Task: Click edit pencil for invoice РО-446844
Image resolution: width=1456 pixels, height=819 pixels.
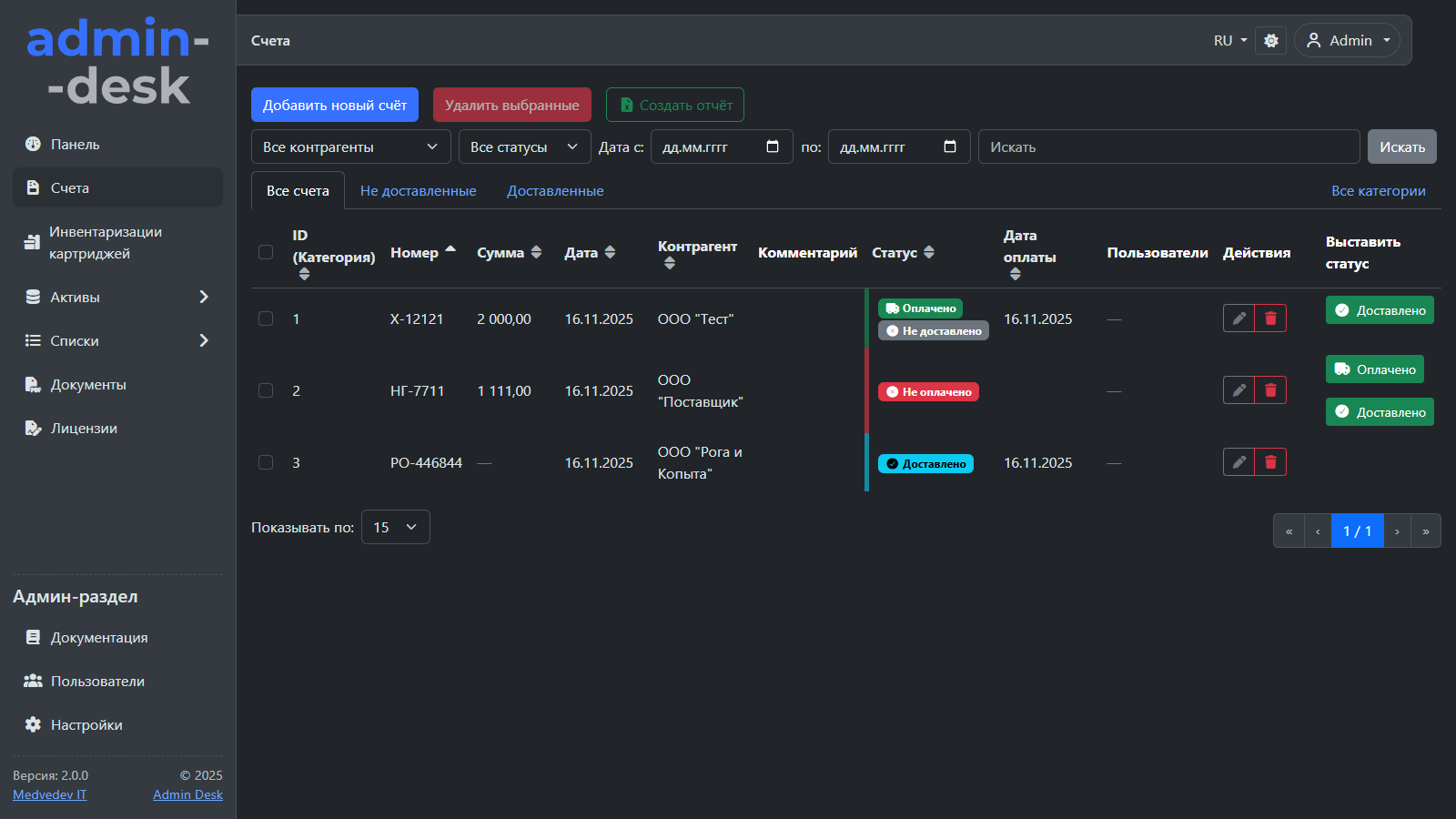Action: click(x=1239, y=462)
